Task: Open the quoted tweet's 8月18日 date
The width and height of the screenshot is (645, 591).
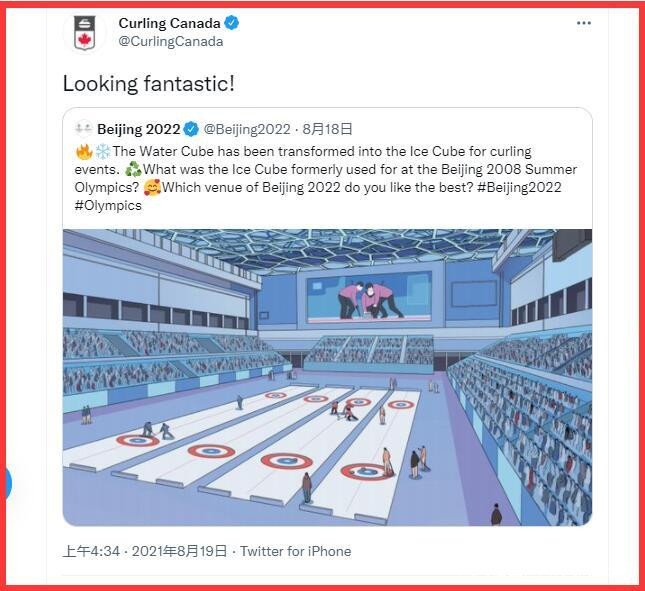Action: 327,129
